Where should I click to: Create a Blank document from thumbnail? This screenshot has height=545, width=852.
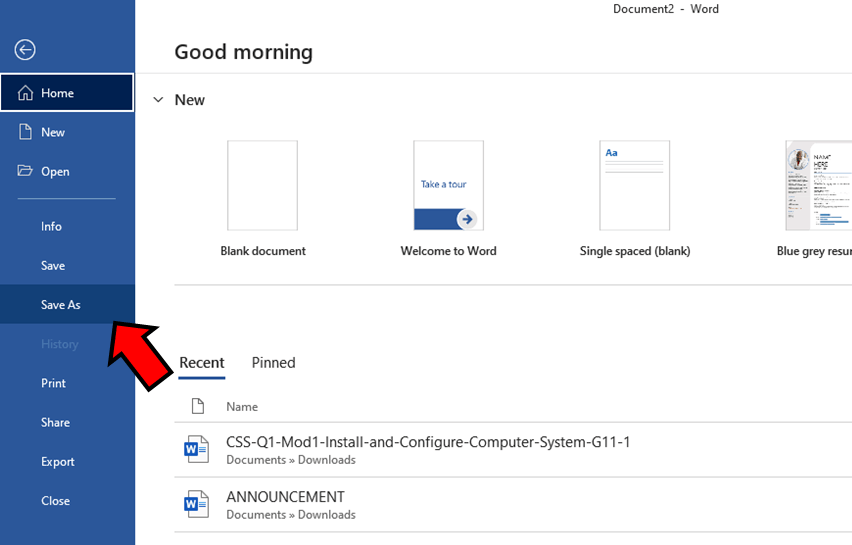click(262, 185)
